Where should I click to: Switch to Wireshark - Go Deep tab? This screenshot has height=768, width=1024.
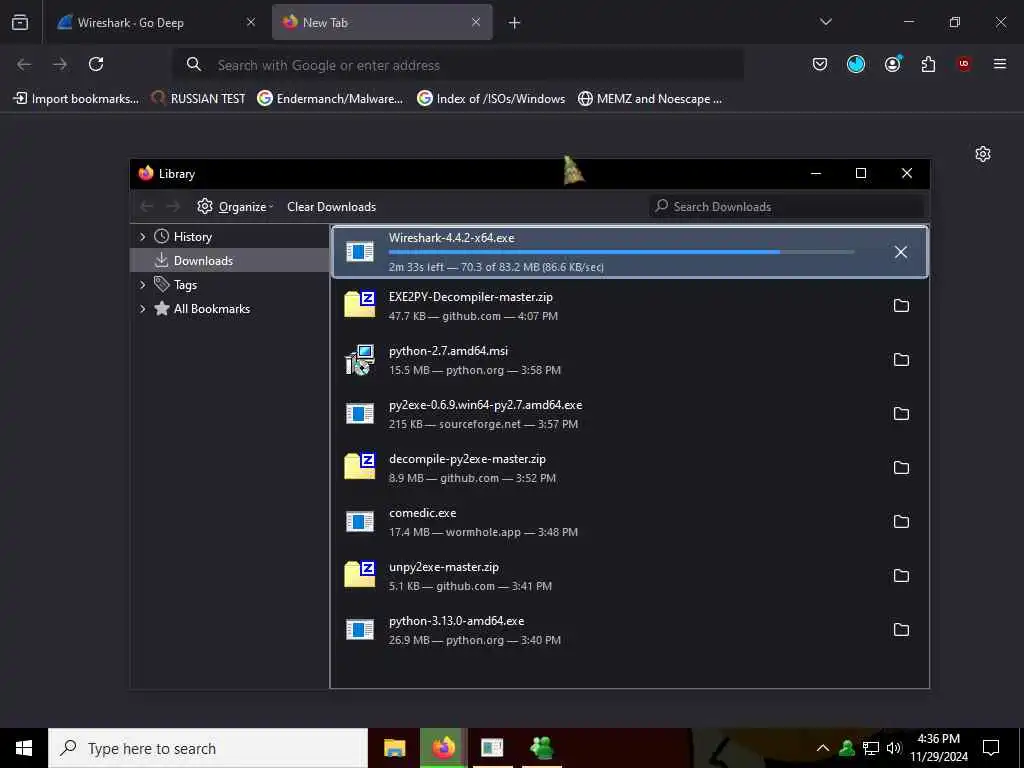click(x=155, y=22)
